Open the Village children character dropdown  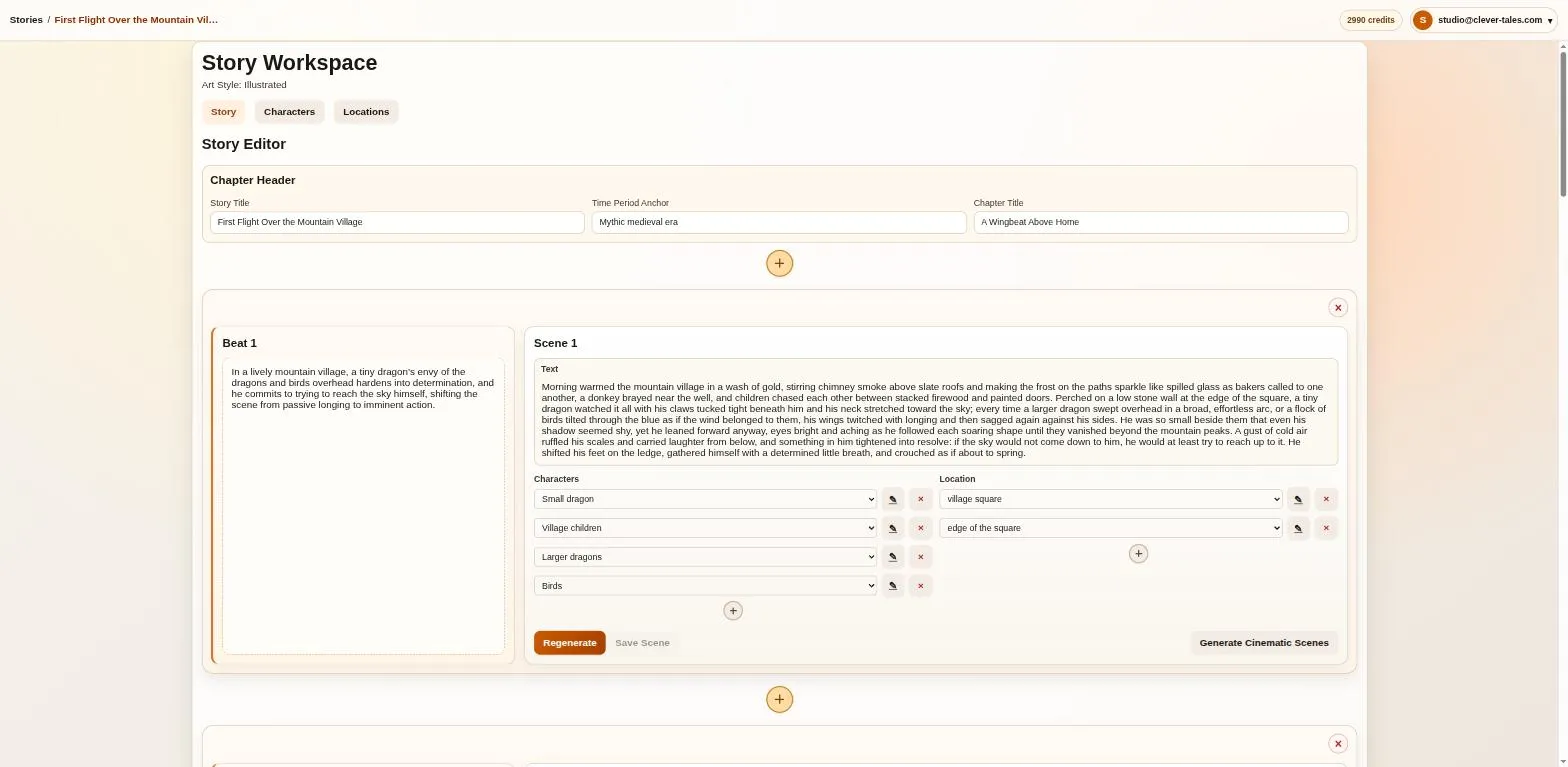[705, 528]
